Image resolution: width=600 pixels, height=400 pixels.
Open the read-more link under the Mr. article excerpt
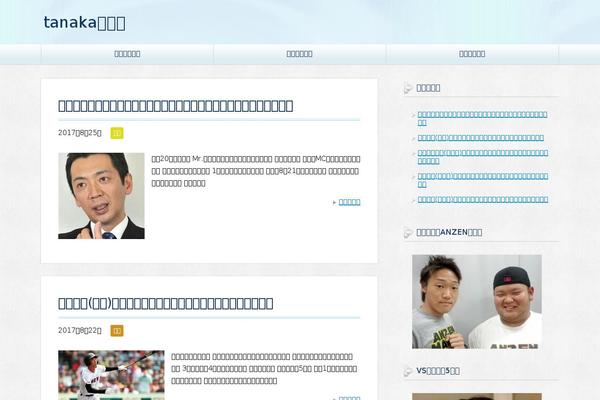click(x=349, y=202)
